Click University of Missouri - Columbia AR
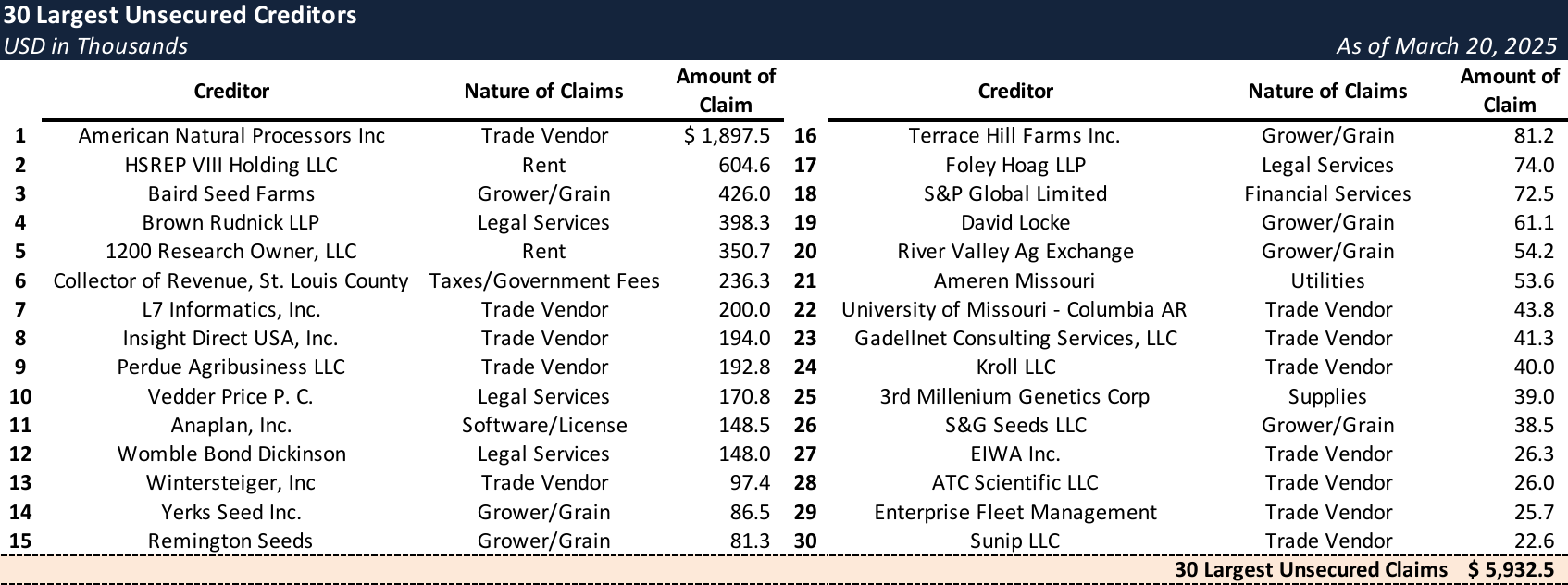Screen dimensions: 1568x585 click(1014, 309)
